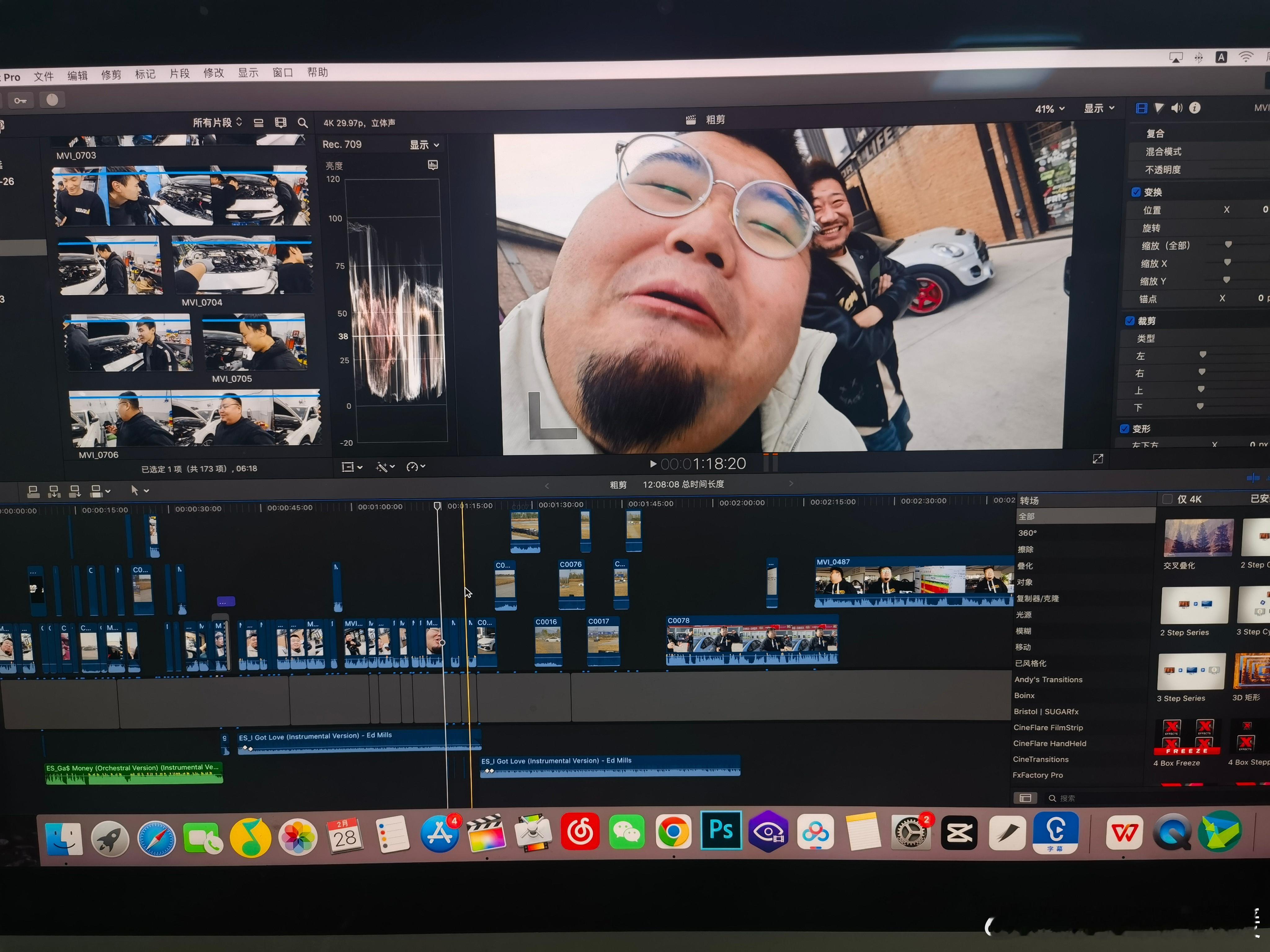Open the 所有片段 clip filter dropdown
Image resolution: width=1270 pixels, height=952 pixels.
point(218,122)
